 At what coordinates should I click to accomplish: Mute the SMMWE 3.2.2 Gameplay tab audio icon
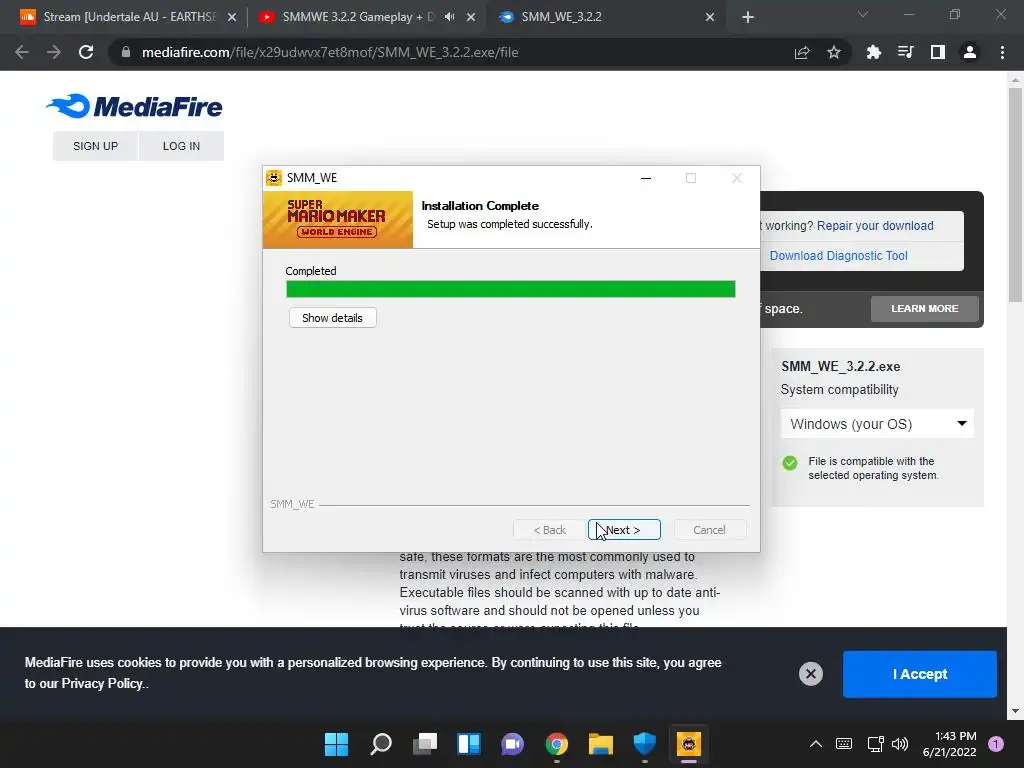pos(449,17)
